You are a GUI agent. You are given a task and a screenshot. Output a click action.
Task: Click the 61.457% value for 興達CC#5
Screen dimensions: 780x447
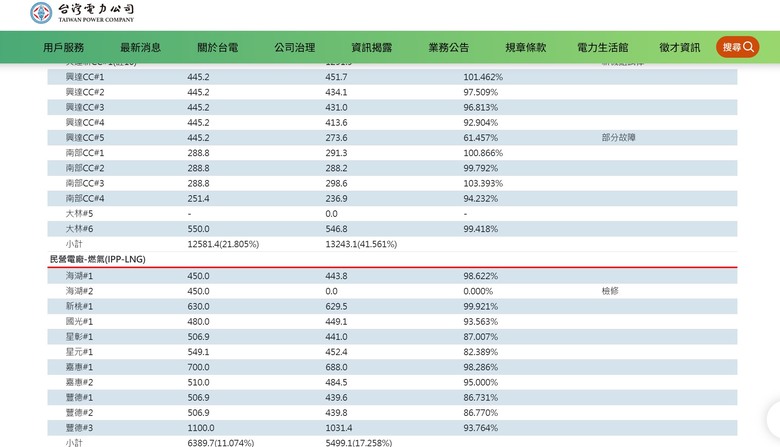[x=481, y=138]
